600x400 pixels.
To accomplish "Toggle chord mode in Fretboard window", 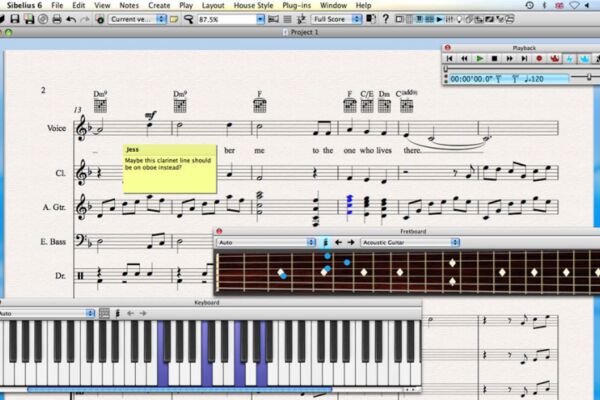I will click(326, 242).
